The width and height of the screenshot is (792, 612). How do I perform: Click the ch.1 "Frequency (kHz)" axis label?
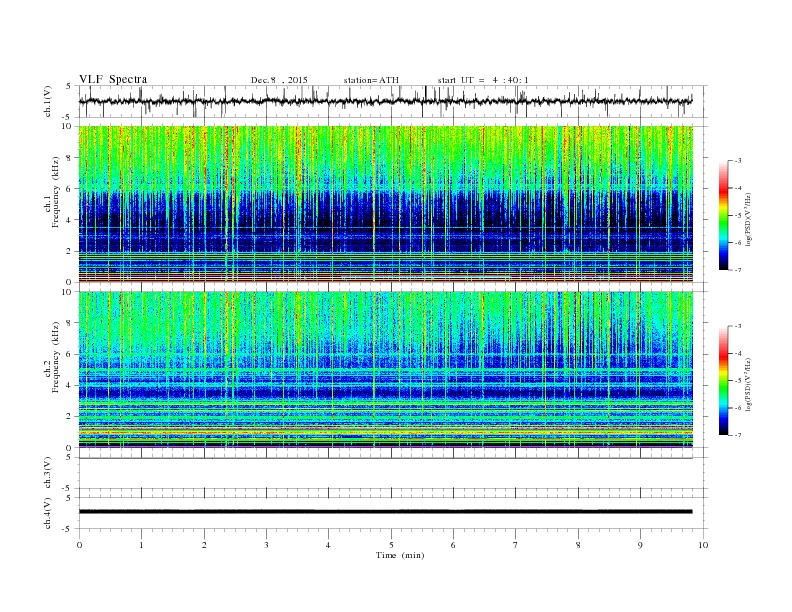coord(55,192)
